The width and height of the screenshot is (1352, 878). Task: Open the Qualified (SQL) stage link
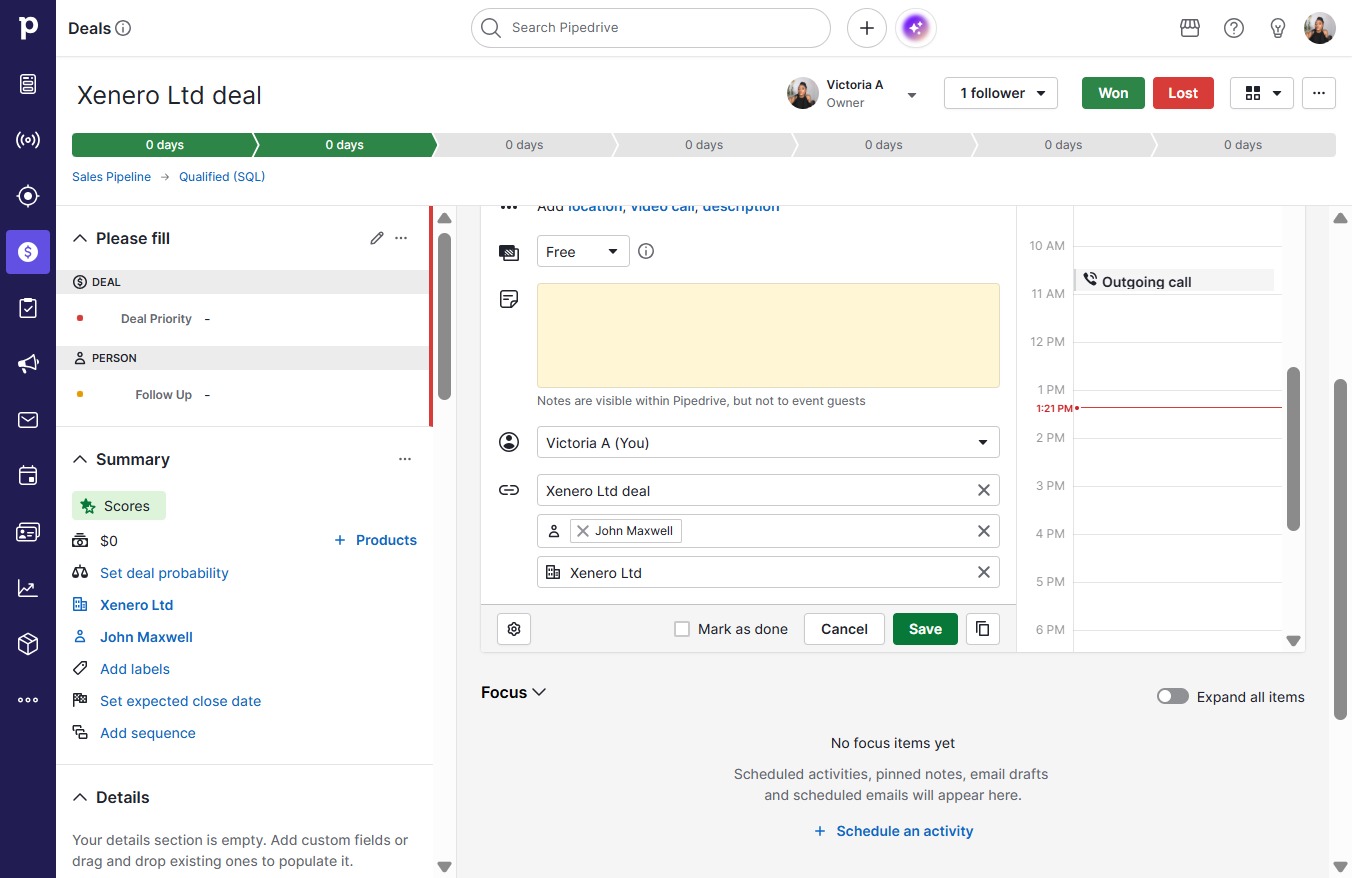[x=222, y=177]
